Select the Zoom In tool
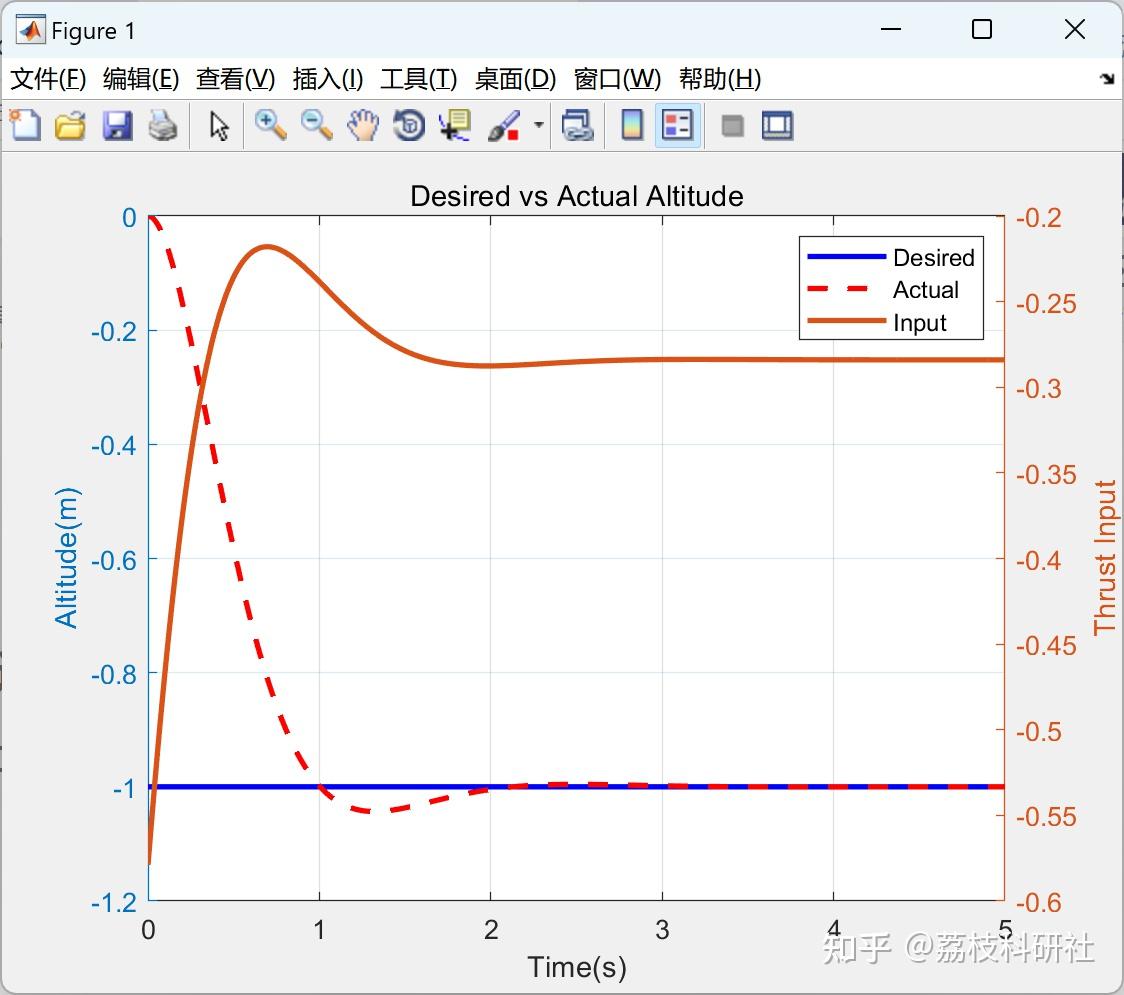The width and height of the screenshot is (1124, 995). pos(270,125)
